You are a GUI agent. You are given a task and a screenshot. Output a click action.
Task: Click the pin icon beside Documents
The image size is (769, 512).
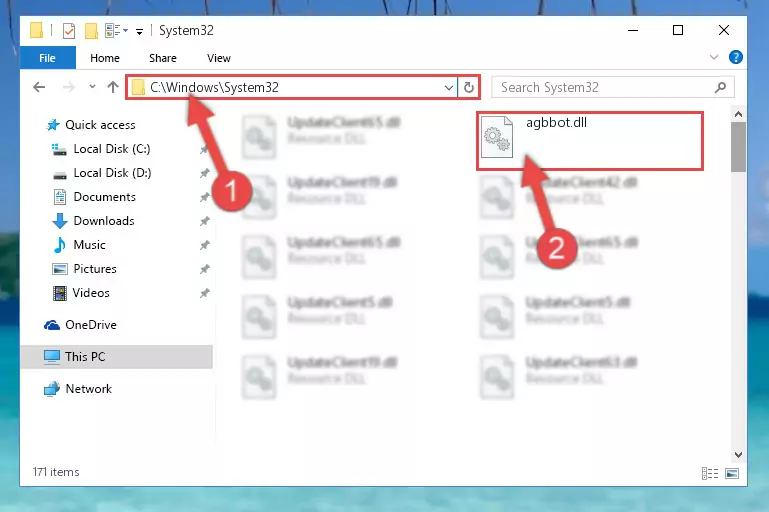205,197
